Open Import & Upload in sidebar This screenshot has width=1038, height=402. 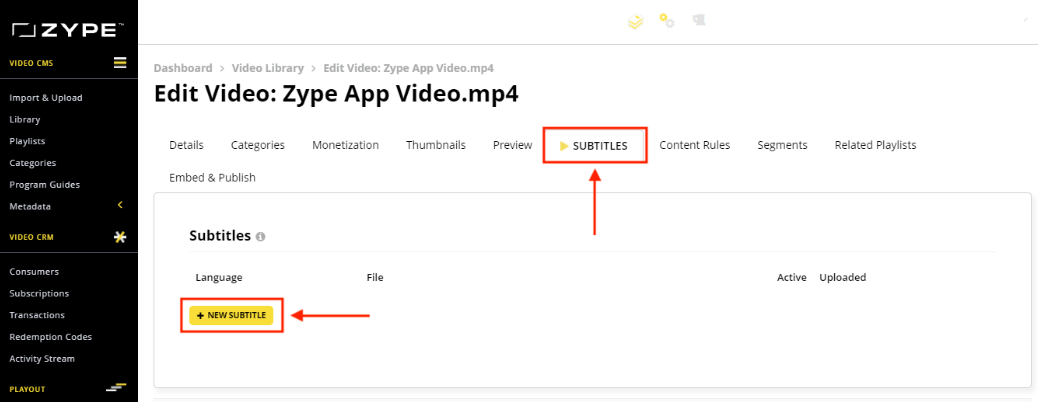coord(46,98)
